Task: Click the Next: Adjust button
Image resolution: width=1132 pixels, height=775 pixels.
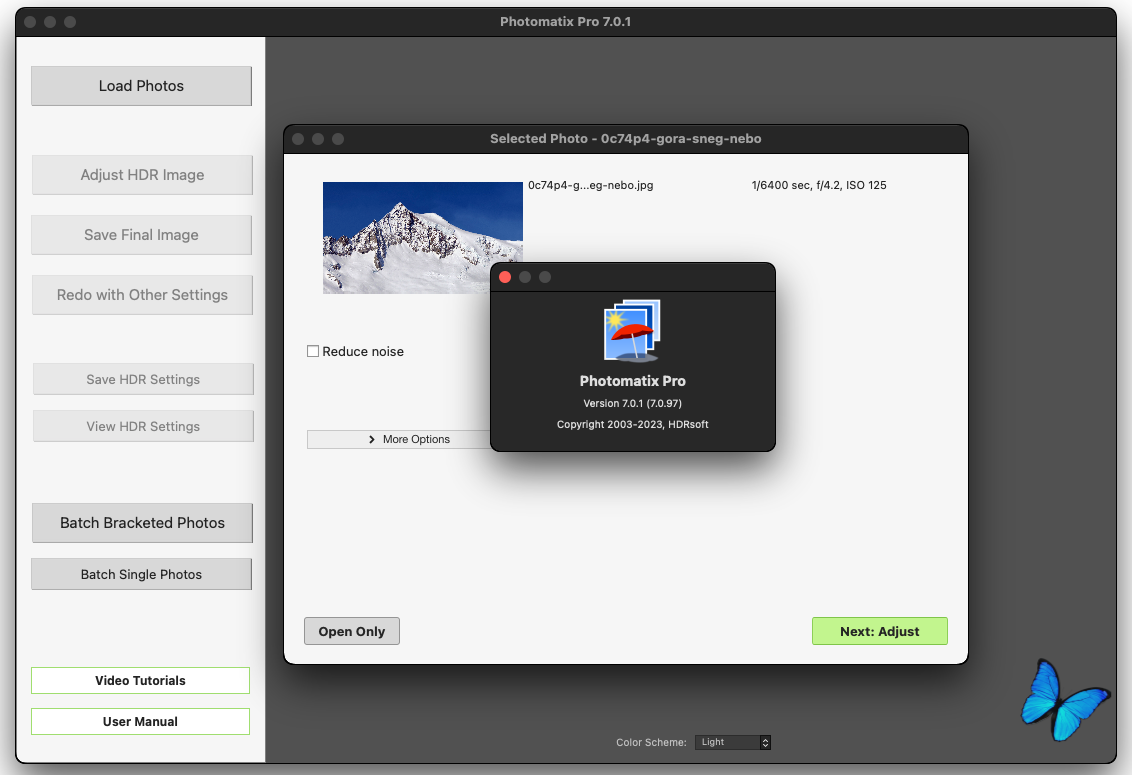Action: pyautogui.click(x=879, y=631)
